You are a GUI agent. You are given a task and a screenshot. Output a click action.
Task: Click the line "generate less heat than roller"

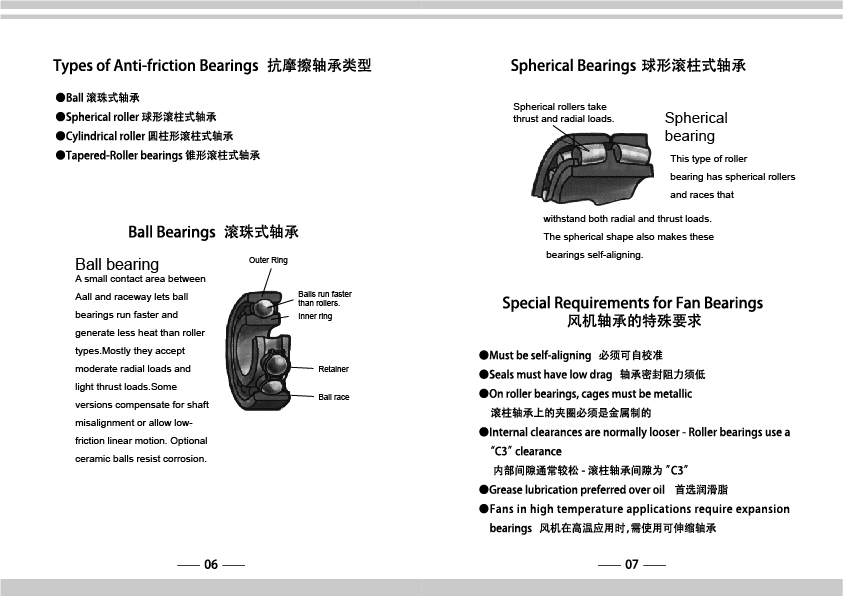[140, 333]
